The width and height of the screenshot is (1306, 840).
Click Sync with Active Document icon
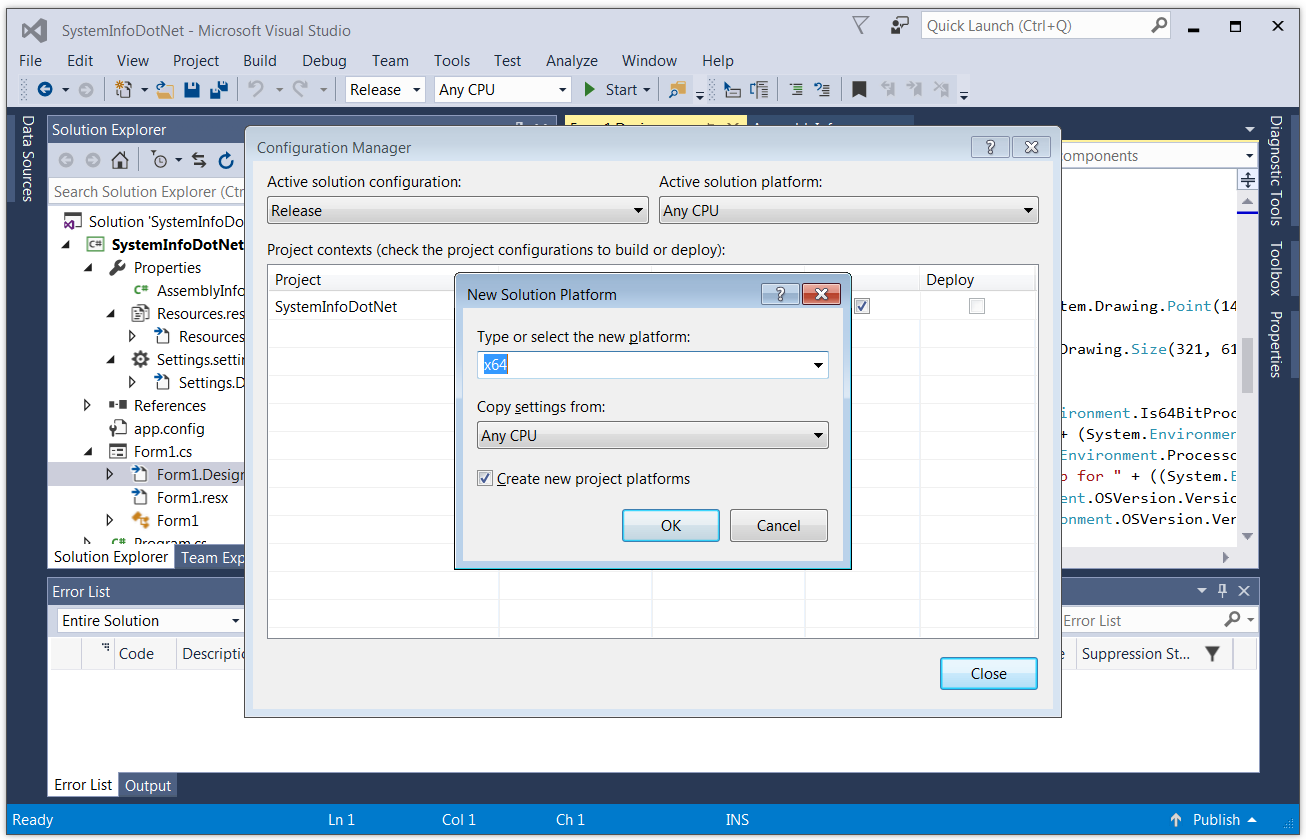click(199, 160)
